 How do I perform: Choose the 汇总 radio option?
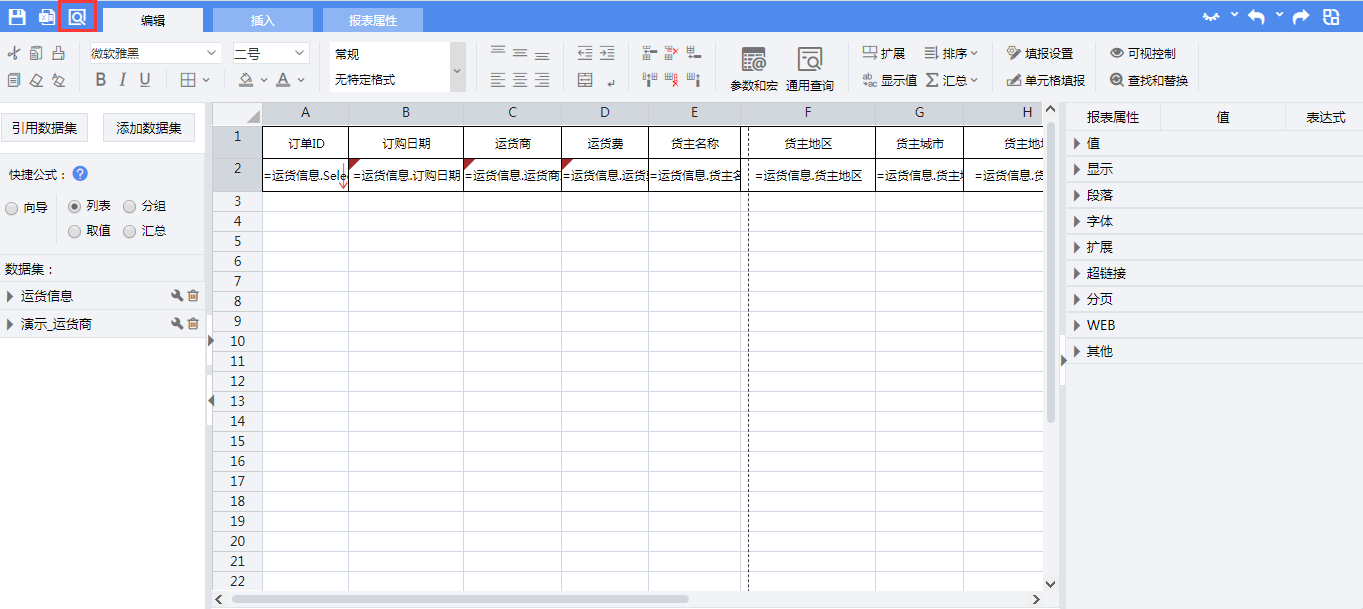(x=130, y=231)
